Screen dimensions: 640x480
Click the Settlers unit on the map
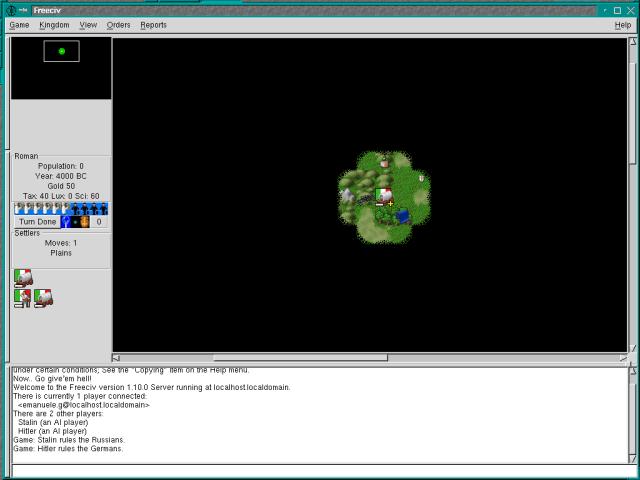pyautogui.click(x=384, y=197)
